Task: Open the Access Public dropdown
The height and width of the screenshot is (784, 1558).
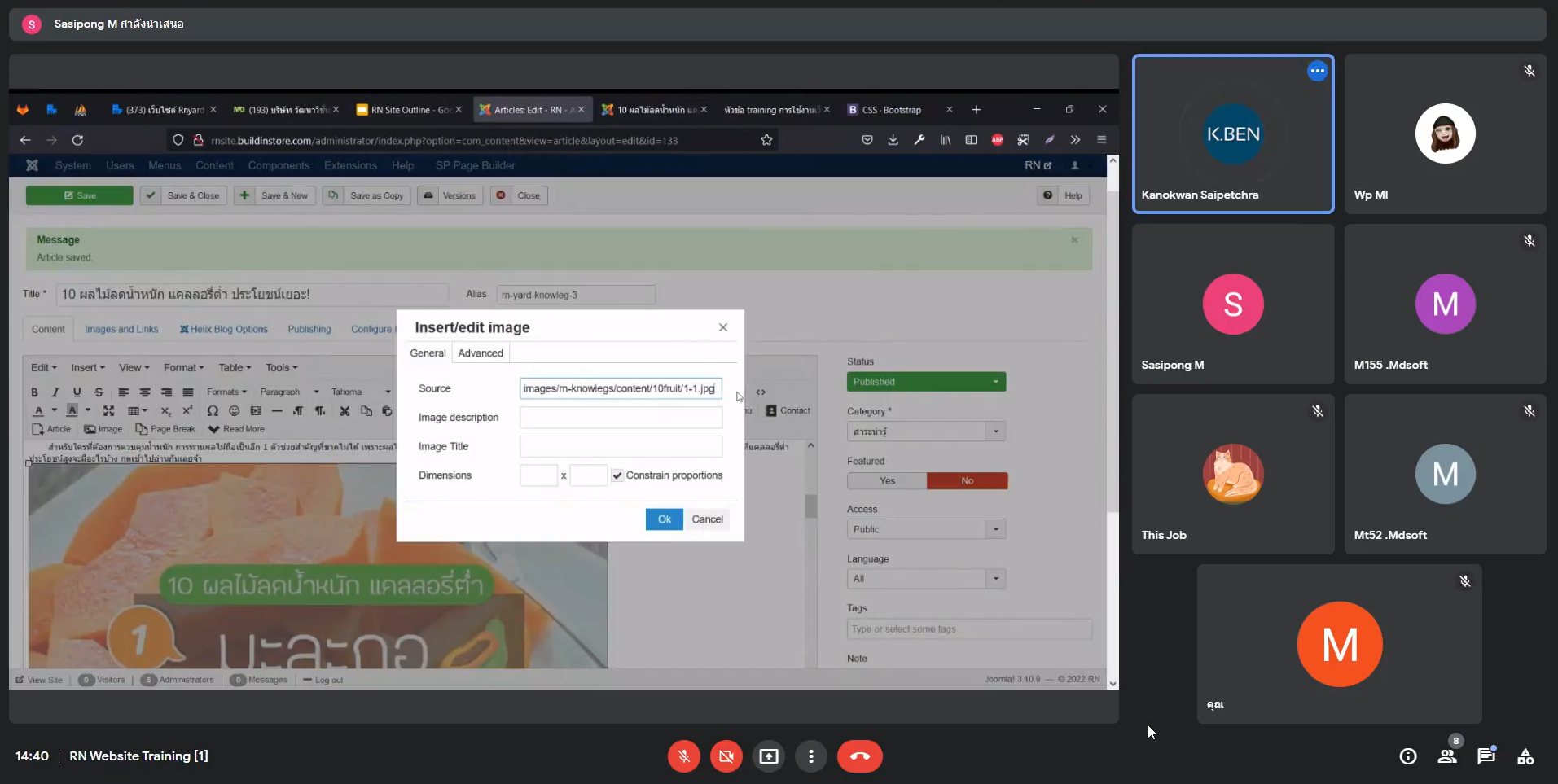Action: [926, 529]
